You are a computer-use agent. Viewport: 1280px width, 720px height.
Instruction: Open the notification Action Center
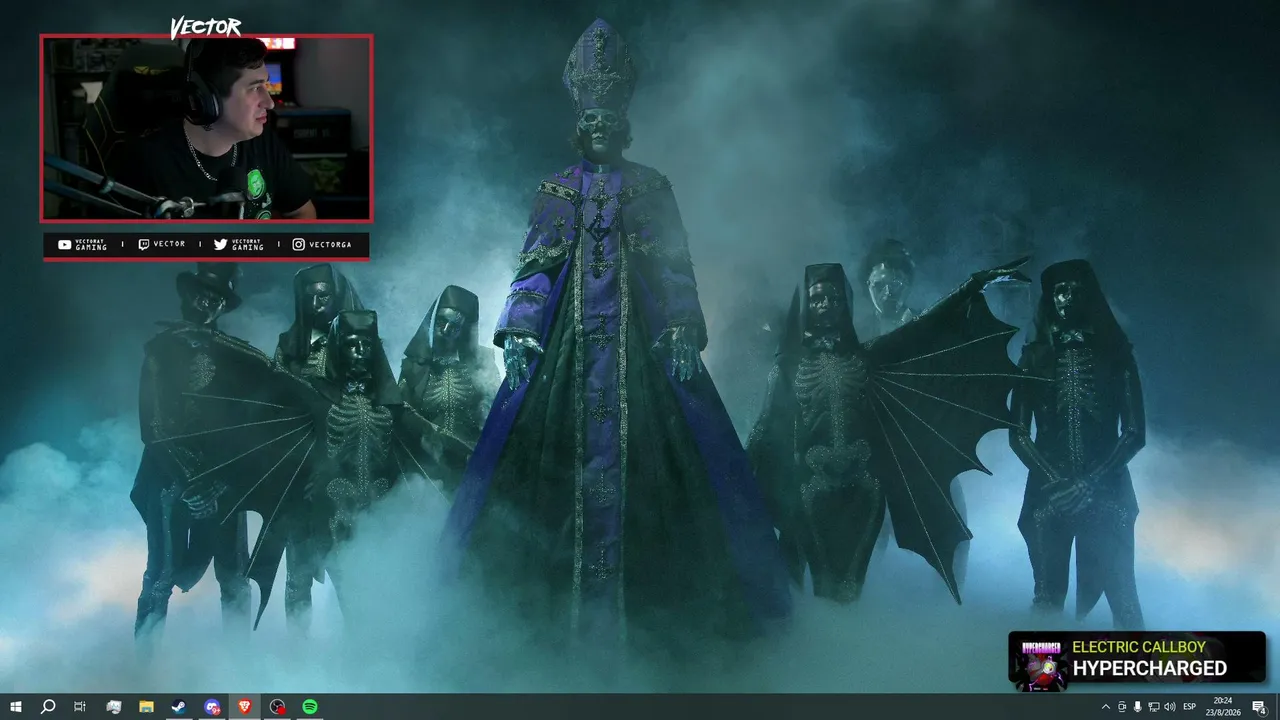(x=1259, y=707)
